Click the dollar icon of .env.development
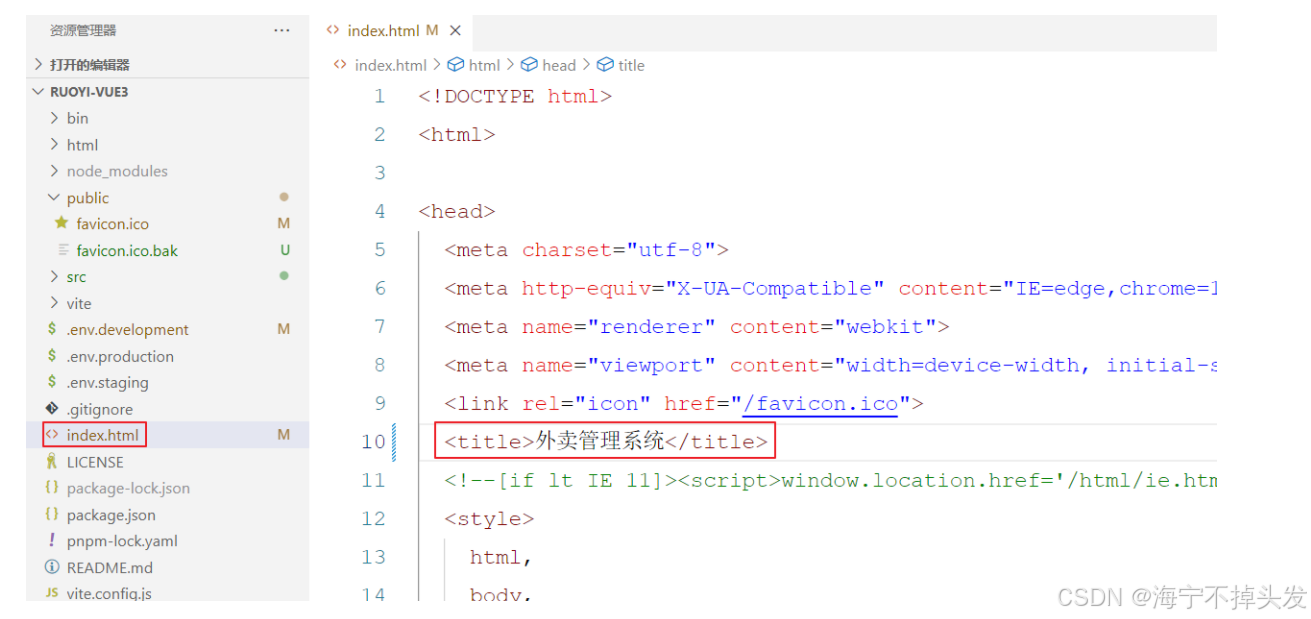1311x619 pixels. 52,329
